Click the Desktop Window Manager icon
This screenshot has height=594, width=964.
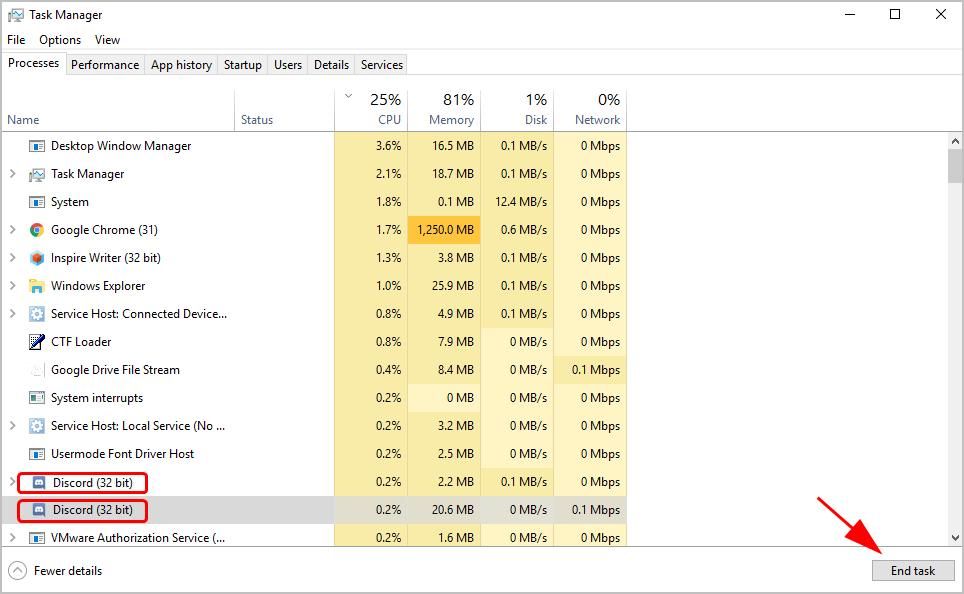point(37,146)
